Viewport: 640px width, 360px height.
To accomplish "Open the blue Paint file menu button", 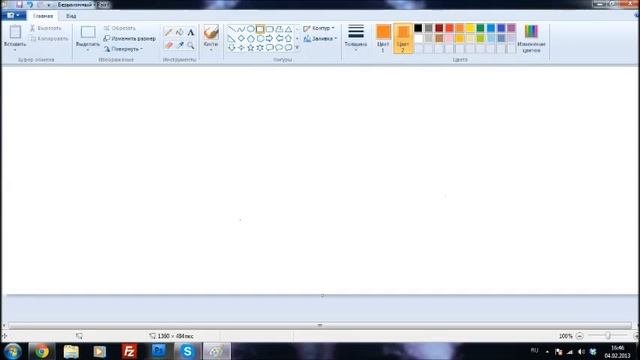I will pyautogui.click(x=13, y=16).
